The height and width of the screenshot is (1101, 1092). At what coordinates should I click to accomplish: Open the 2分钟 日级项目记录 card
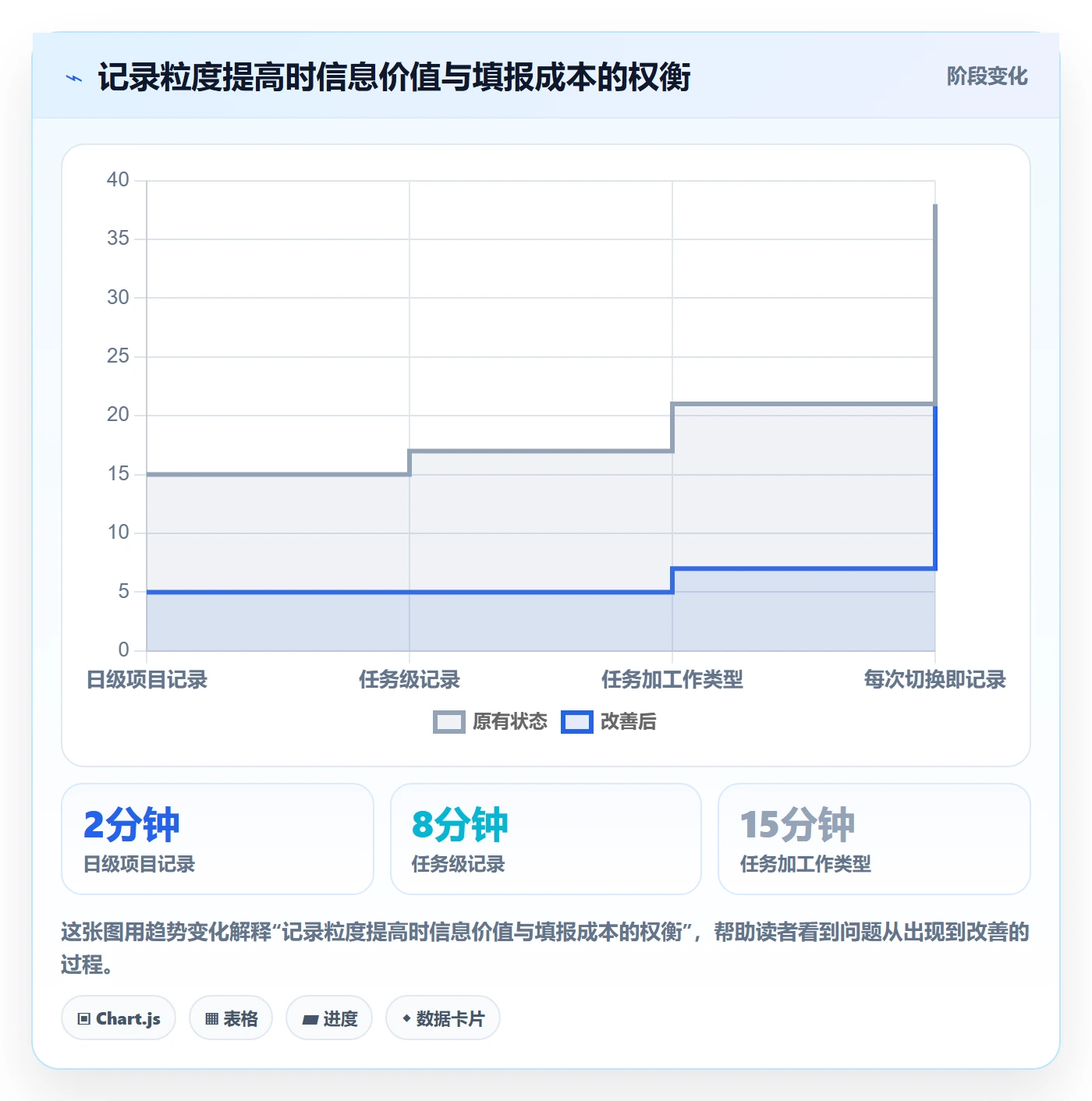[218, 839]
